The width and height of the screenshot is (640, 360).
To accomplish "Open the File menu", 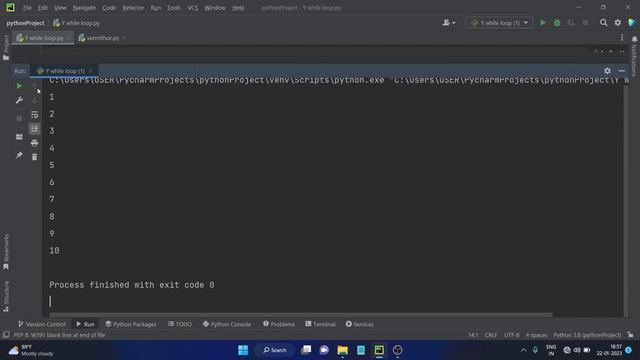I will pos(27,8).
